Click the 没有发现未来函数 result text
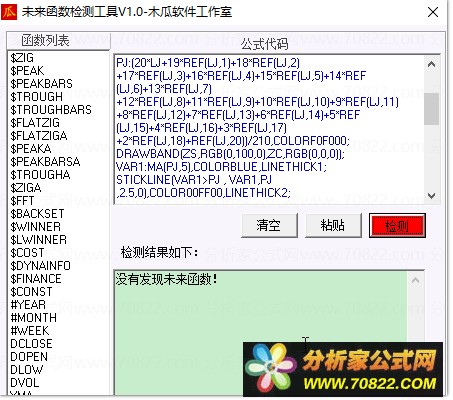Image resolution: width=453 pixels, height=400 pixels. click(167, 279)
